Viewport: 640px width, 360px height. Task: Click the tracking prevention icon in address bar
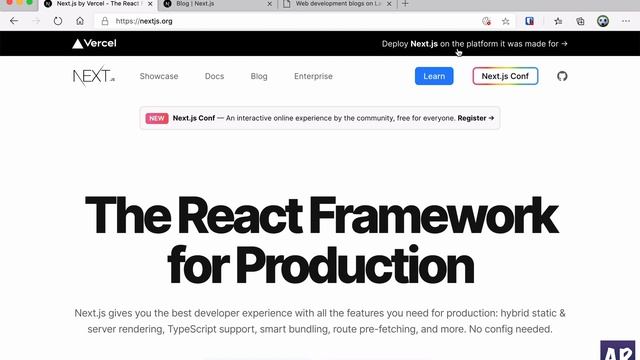pyautogui.click(x=486, y=21)
